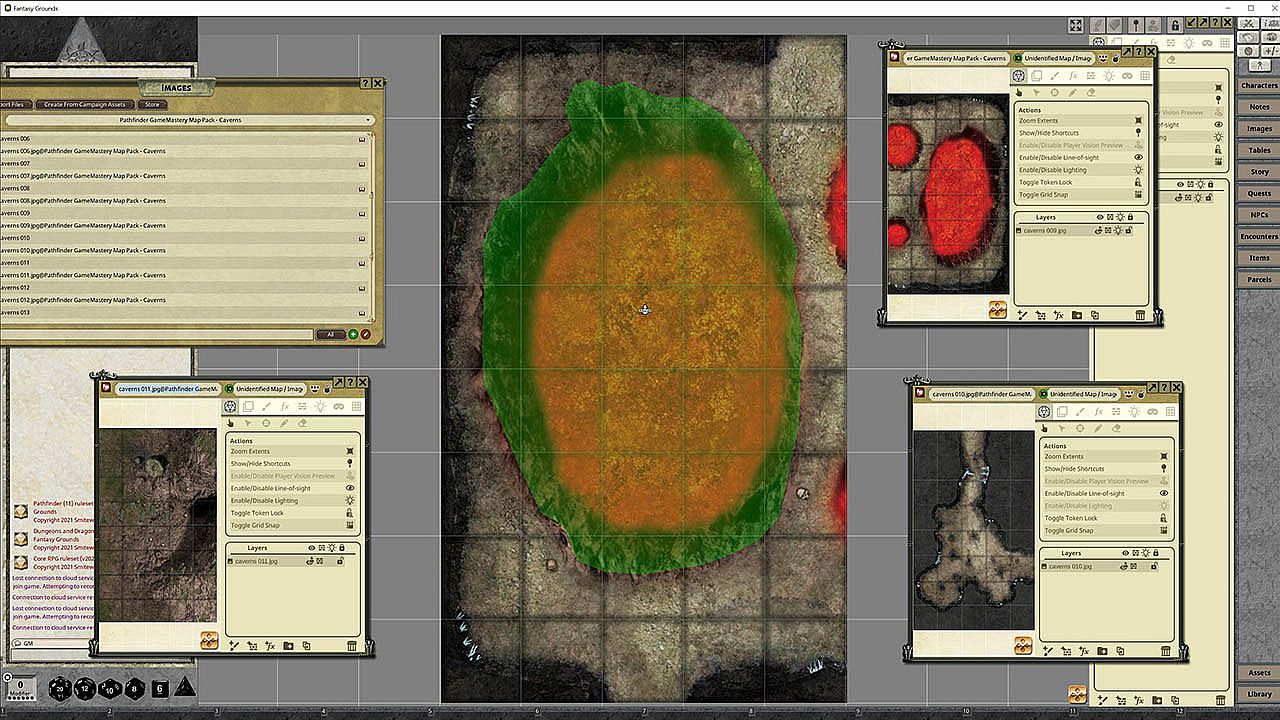
Task: Open the Story sidebar panel
Action: tap(1258, 172)
